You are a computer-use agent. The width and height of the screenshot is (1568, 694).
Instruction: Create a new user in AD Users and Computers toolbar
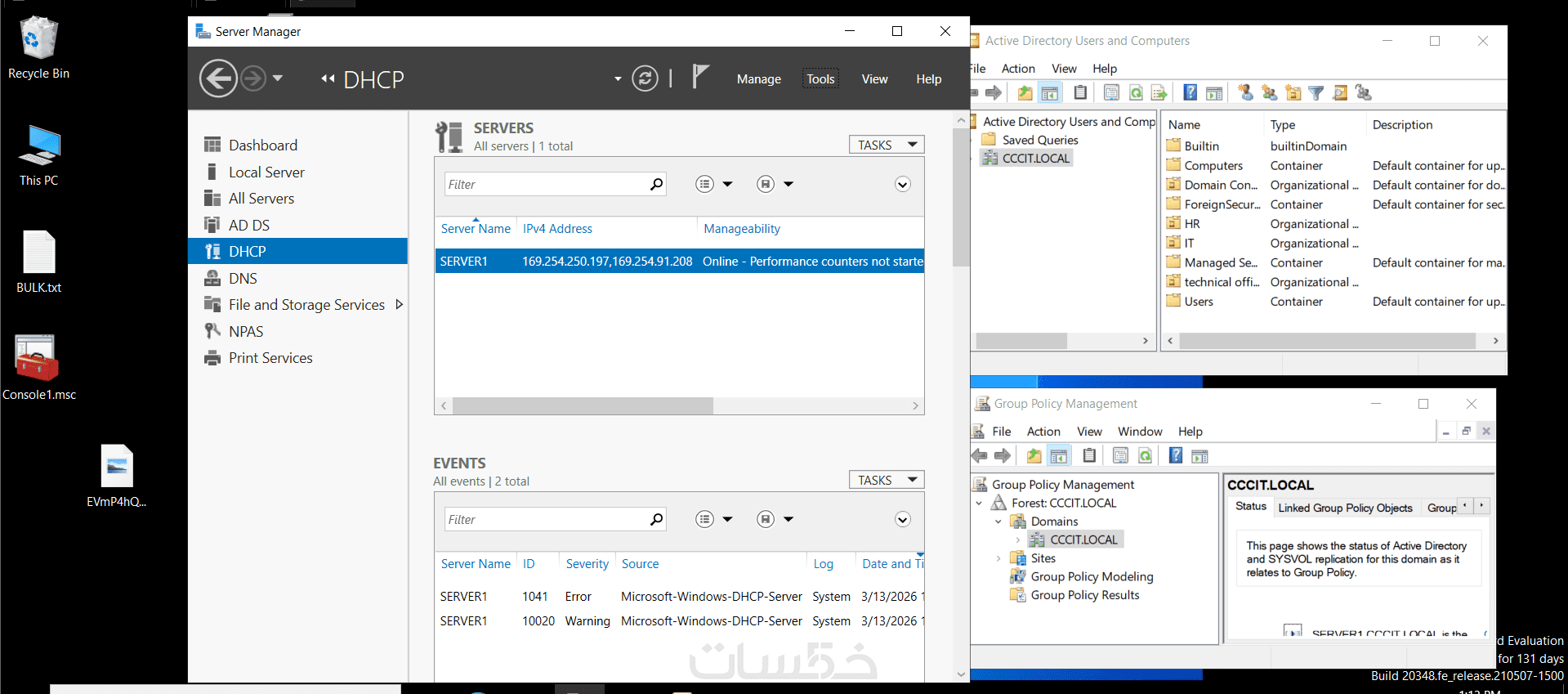[1245, 92]
